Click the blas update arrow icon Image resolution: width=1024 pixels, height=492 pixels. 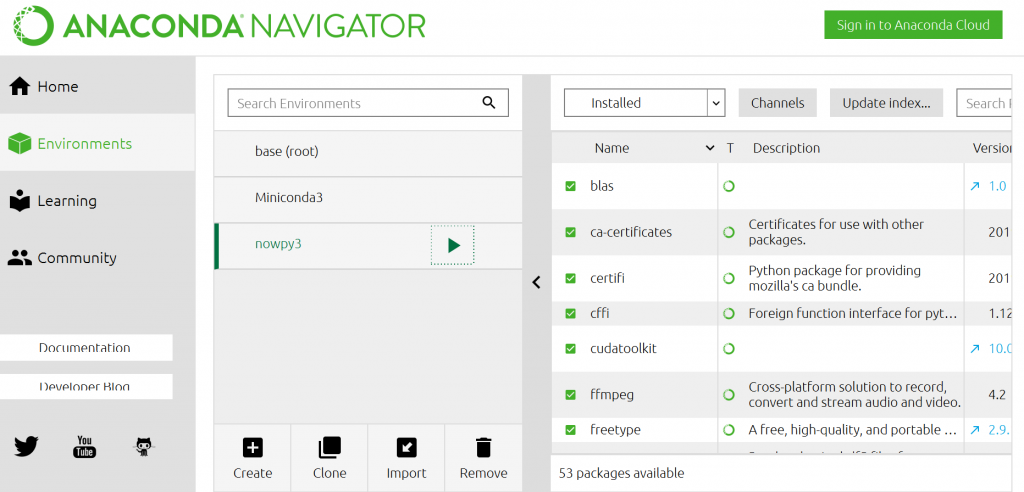[x=975, y=186]
